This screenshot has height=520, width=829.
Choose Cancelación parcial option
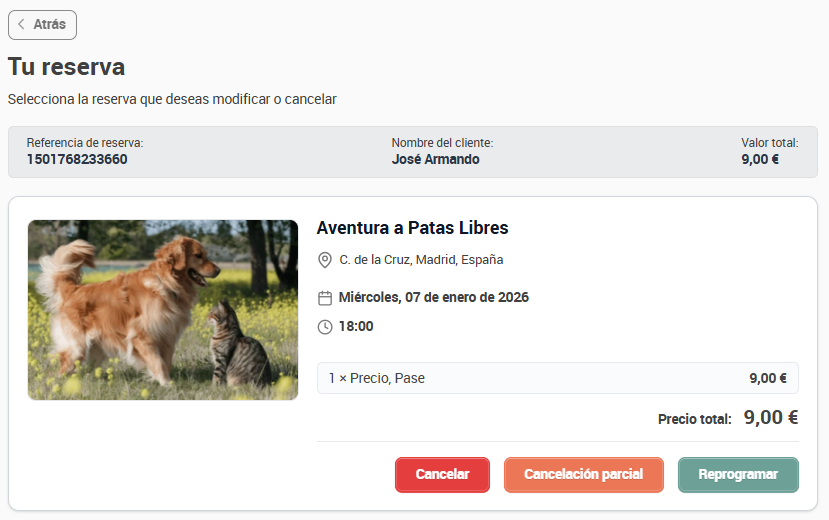[x=584, y=475]
